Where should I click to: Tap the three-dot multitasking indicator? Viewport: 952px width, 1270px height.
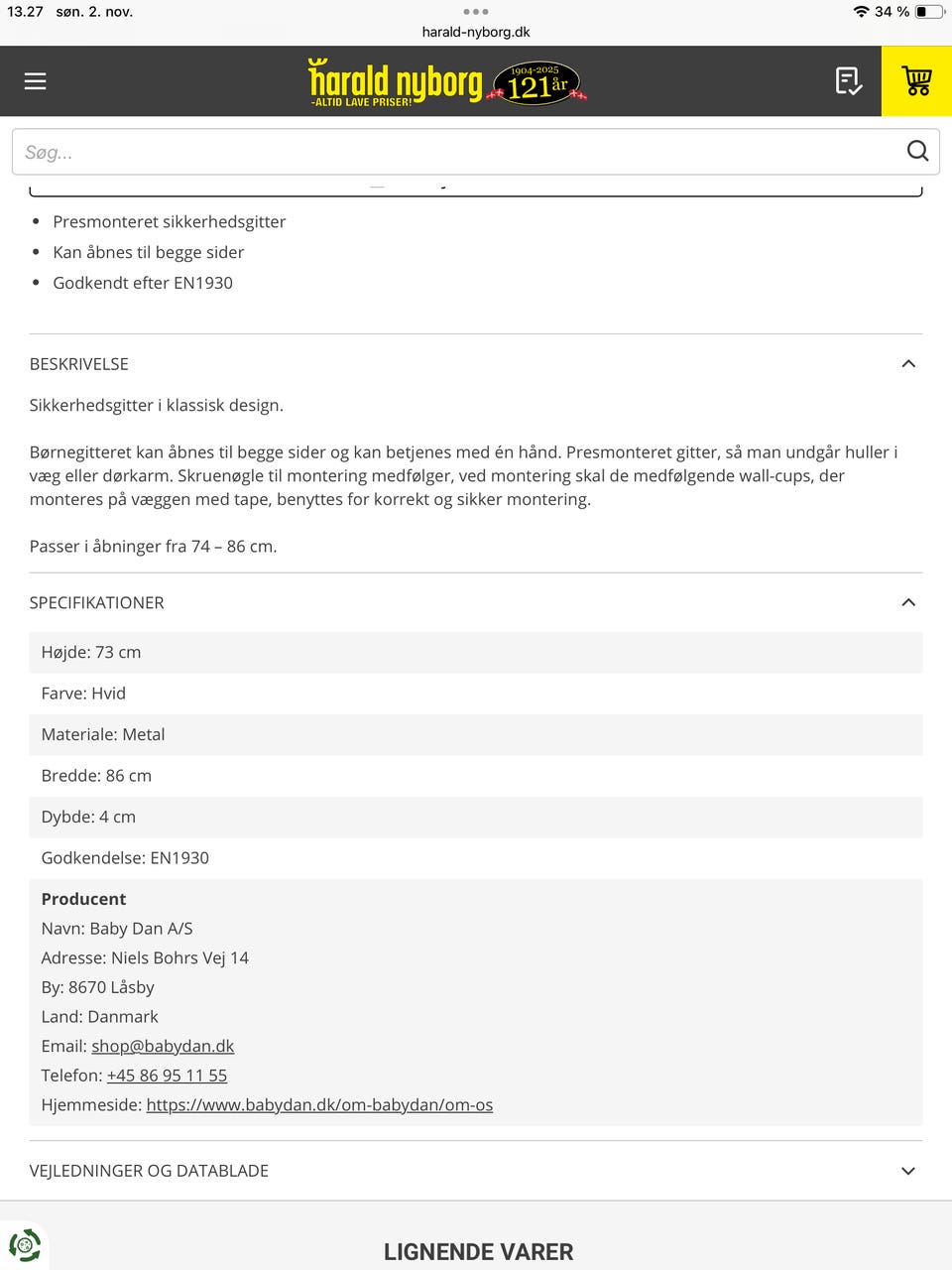pos(476,12)
